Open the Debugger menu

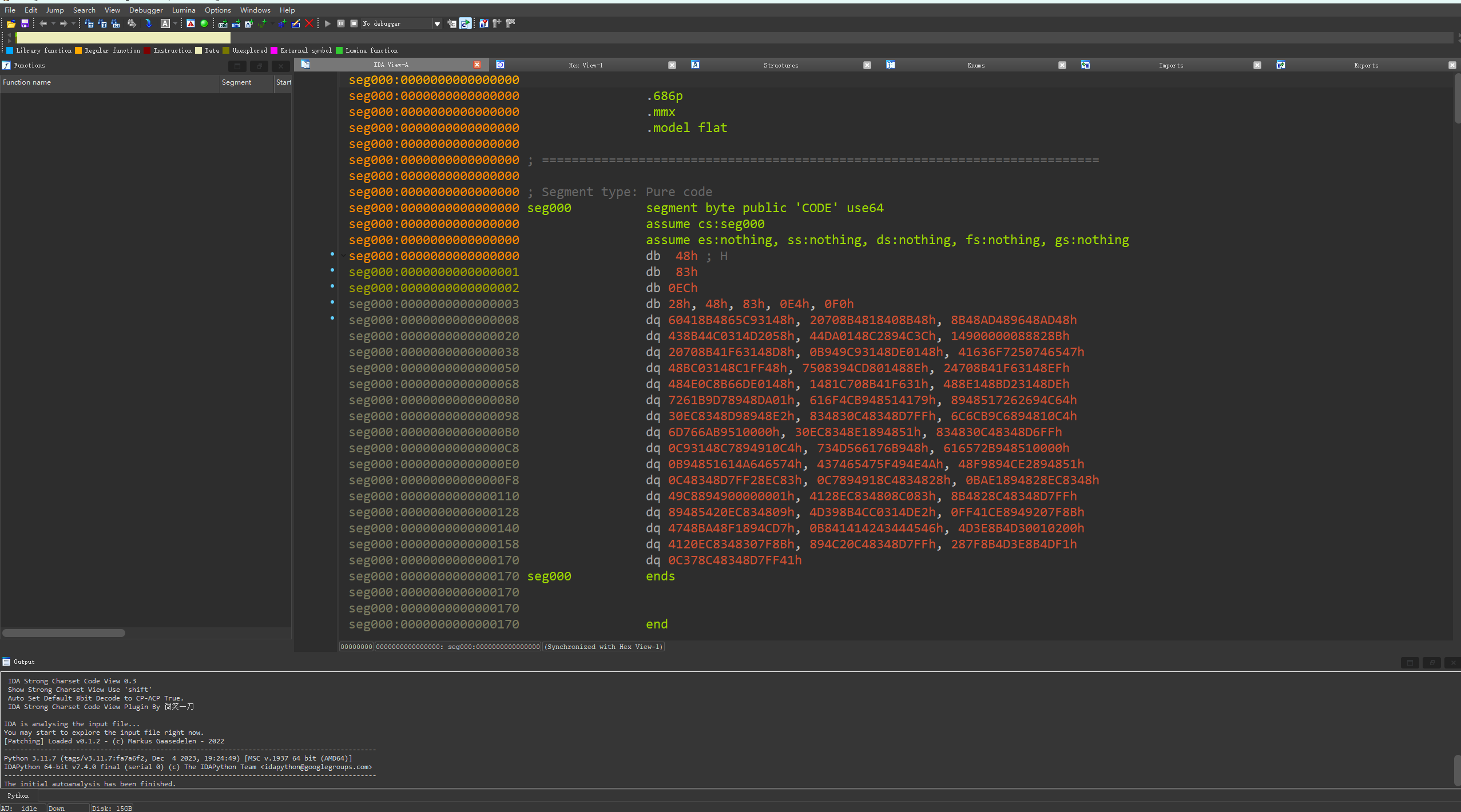(x=146, y=10)
